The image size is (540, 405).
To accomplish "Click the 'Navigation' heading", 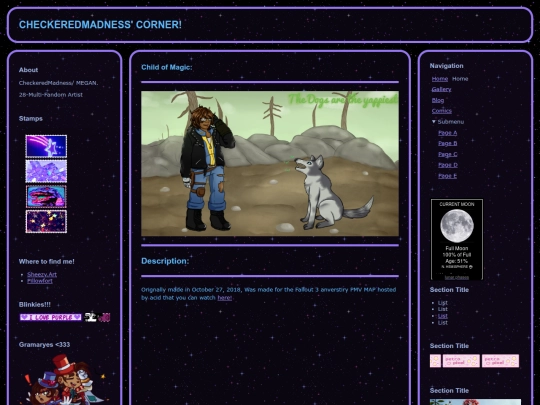I will [x=446, y=66].
